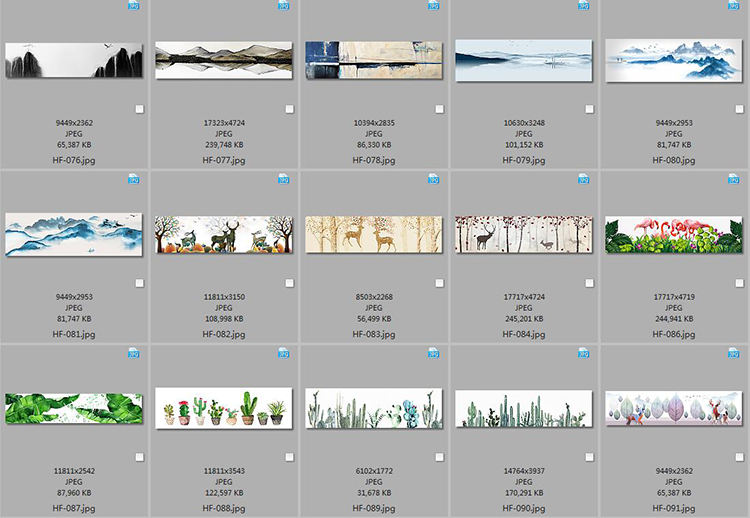Select the HF-086 flamingo and tropical plants thumbnail
This screenshot has height=518, width=750.
674,233
